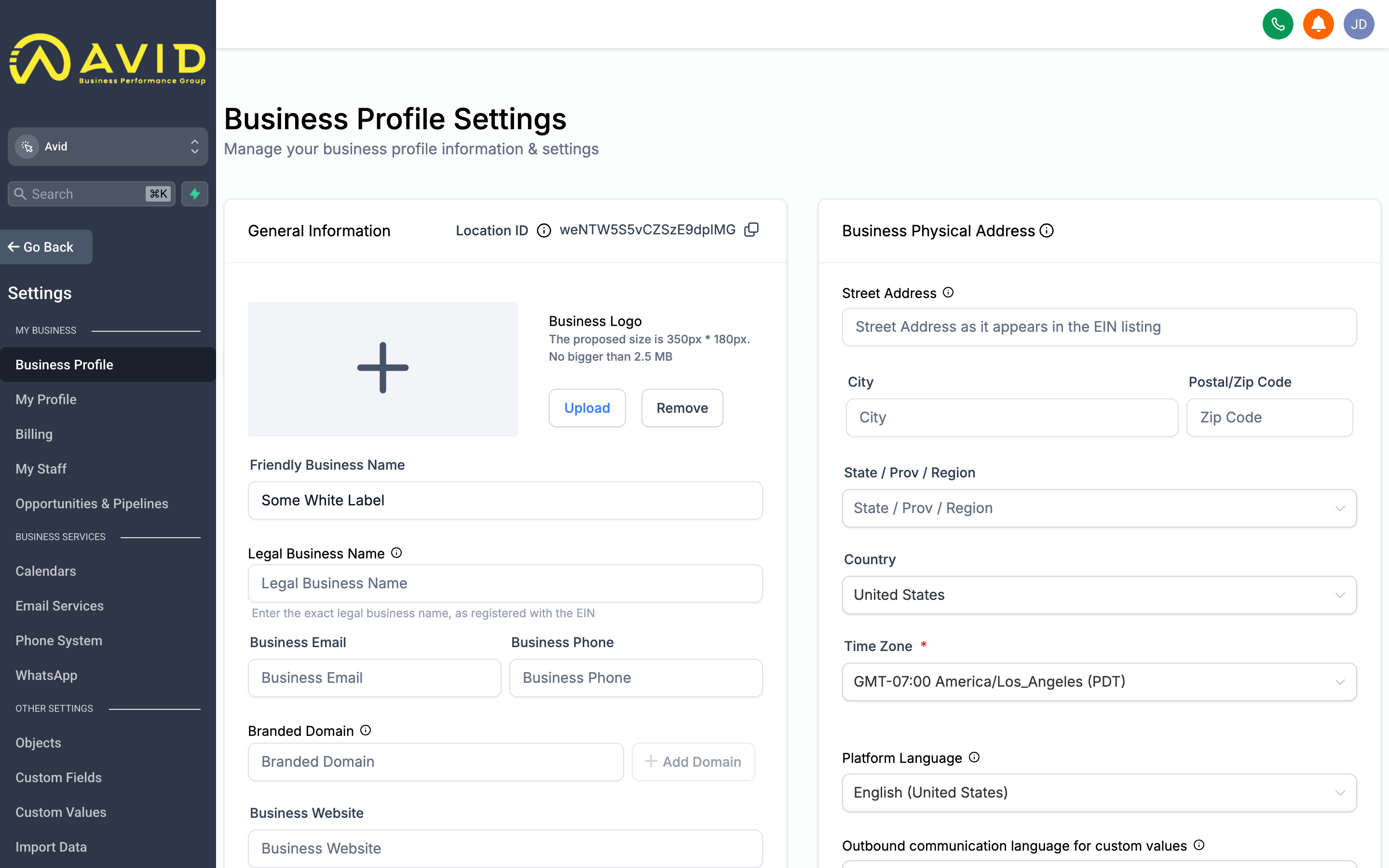
Task: Click info icon beside Business Physical Address
Action: [x=1047, y=230]
